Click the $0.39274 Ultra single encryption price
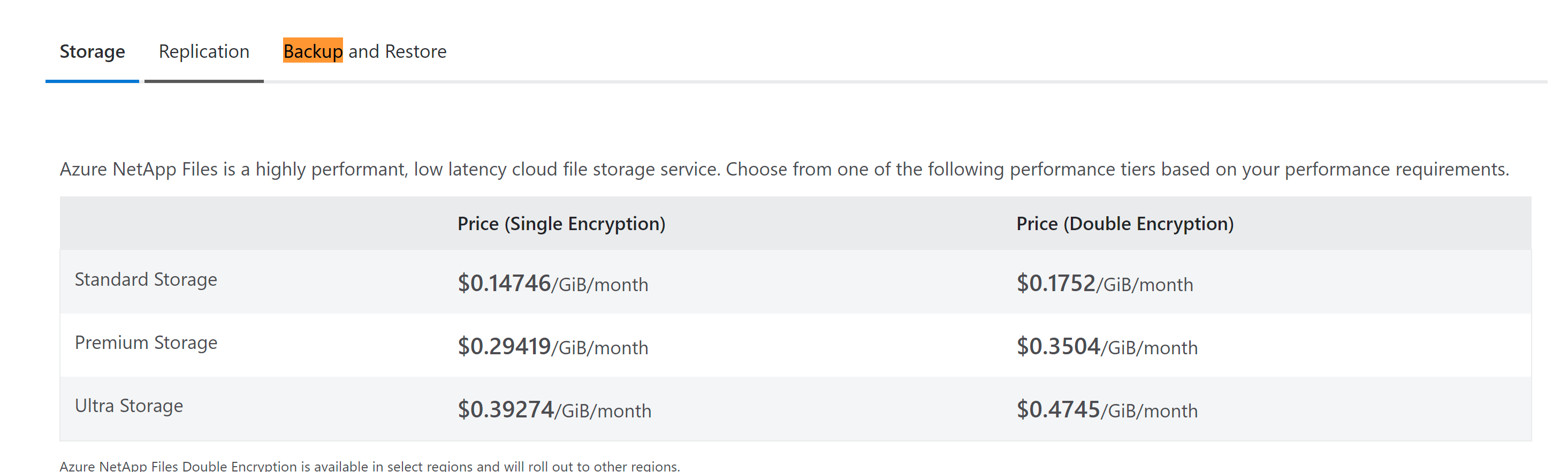Screen dimensions: 1568x472 point(506,410)
